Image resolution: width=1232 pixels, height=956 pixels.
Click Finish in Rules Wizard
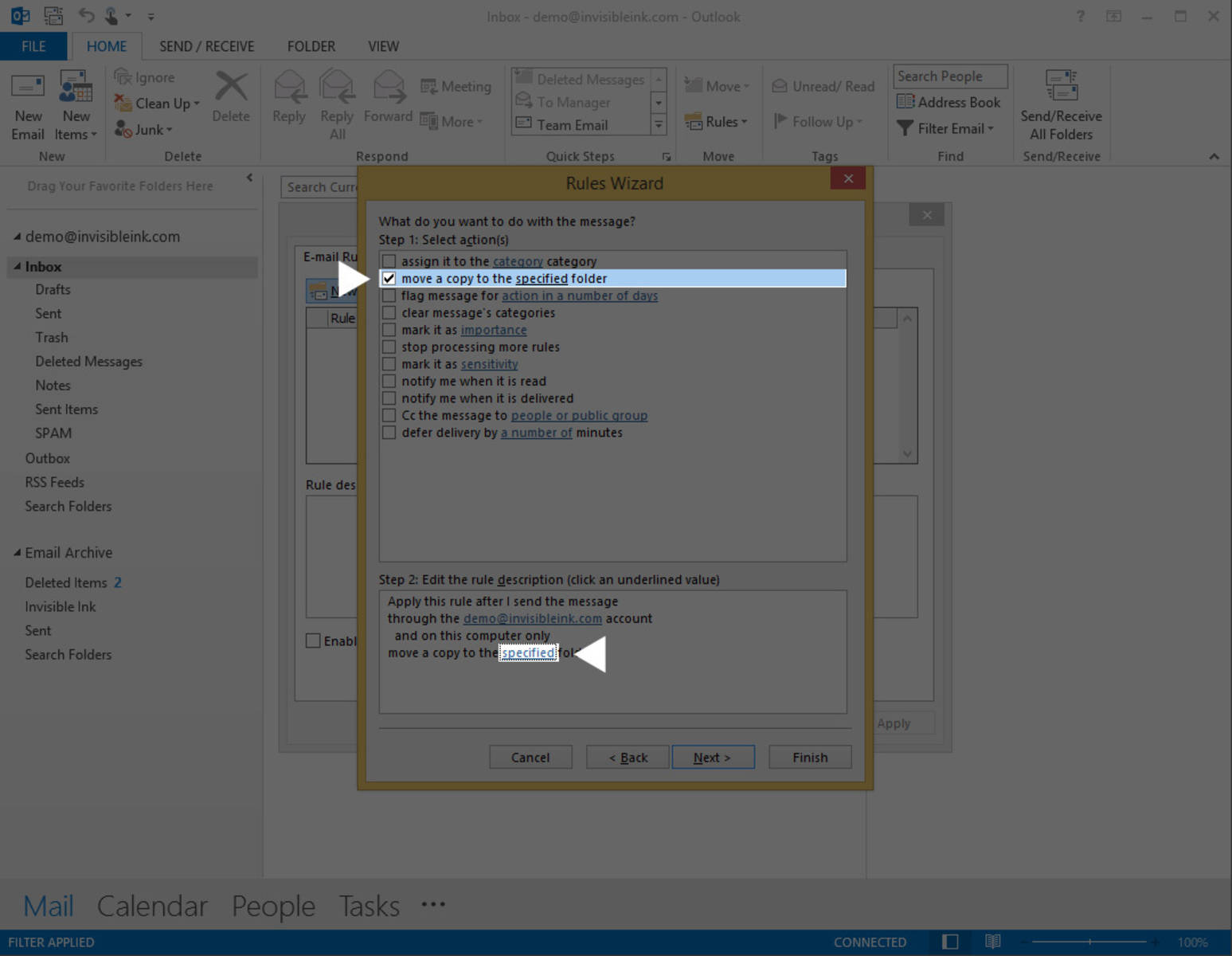(x=810, y=757)
